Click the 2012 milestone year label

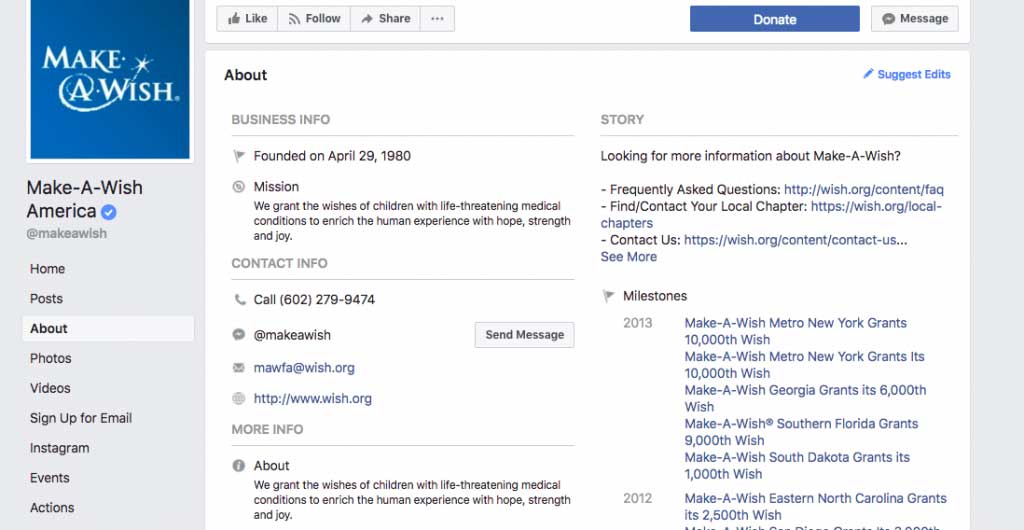[x=637, y=498]
